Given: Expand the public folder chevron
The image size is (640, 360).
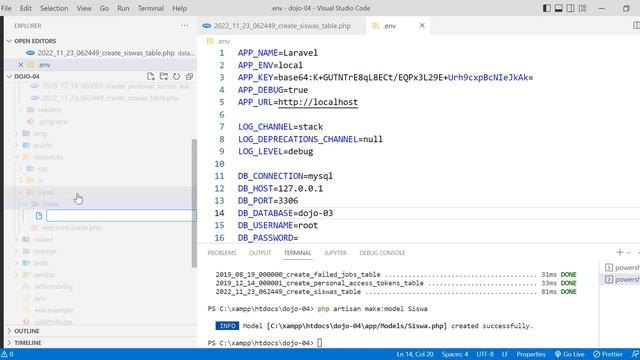Looking at the screenshot, I should pyautogui.click(x=17, y=145).
